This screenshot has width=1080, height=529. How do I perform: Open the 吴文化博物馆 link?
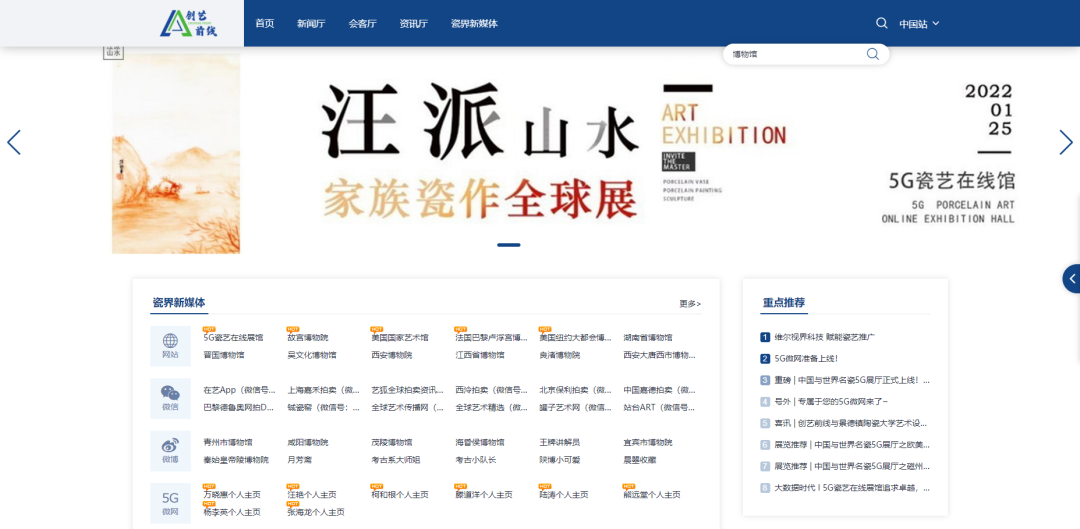click(312, 355)
